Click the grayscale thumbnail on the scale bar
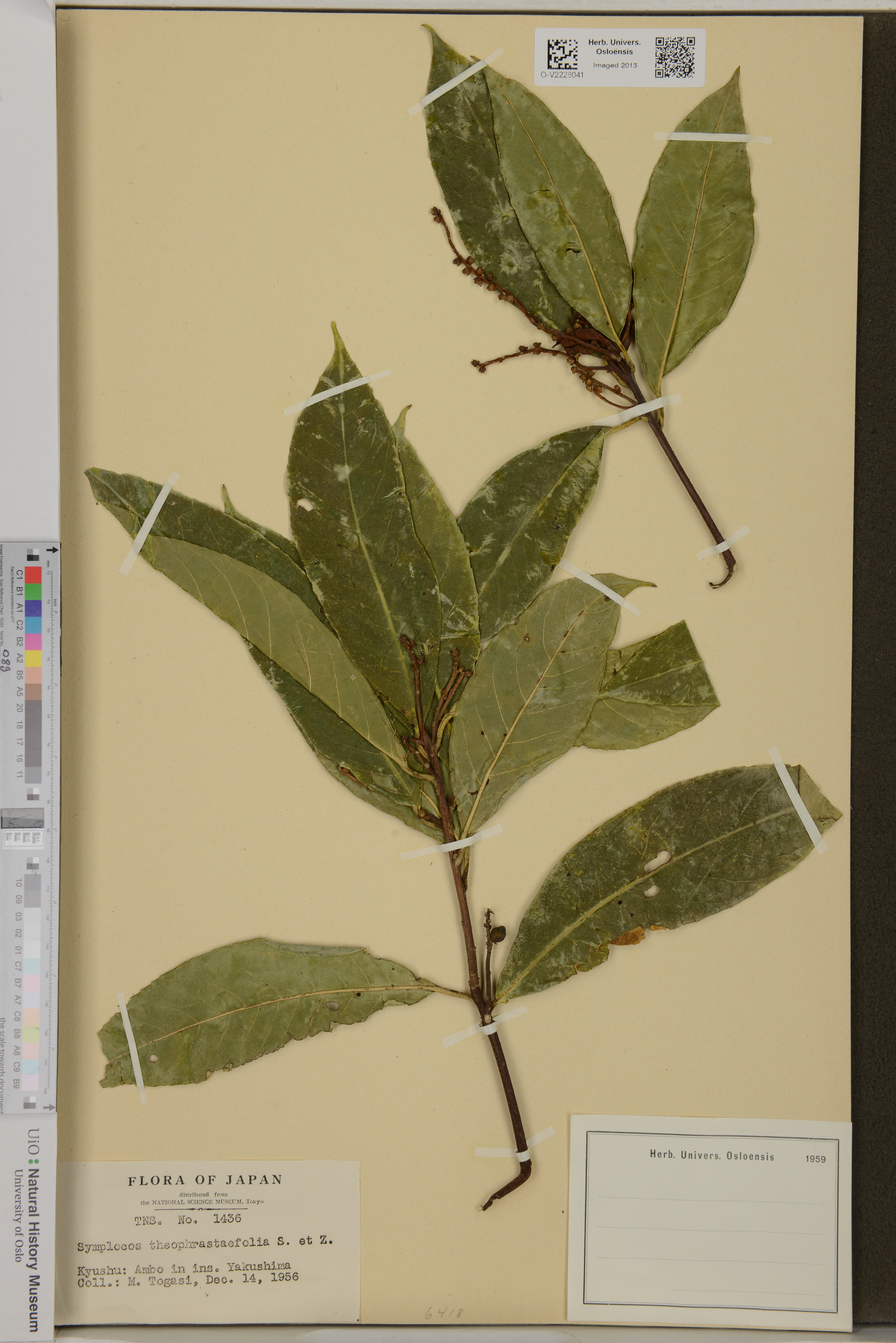896x1343 pixels. [22, 818]
